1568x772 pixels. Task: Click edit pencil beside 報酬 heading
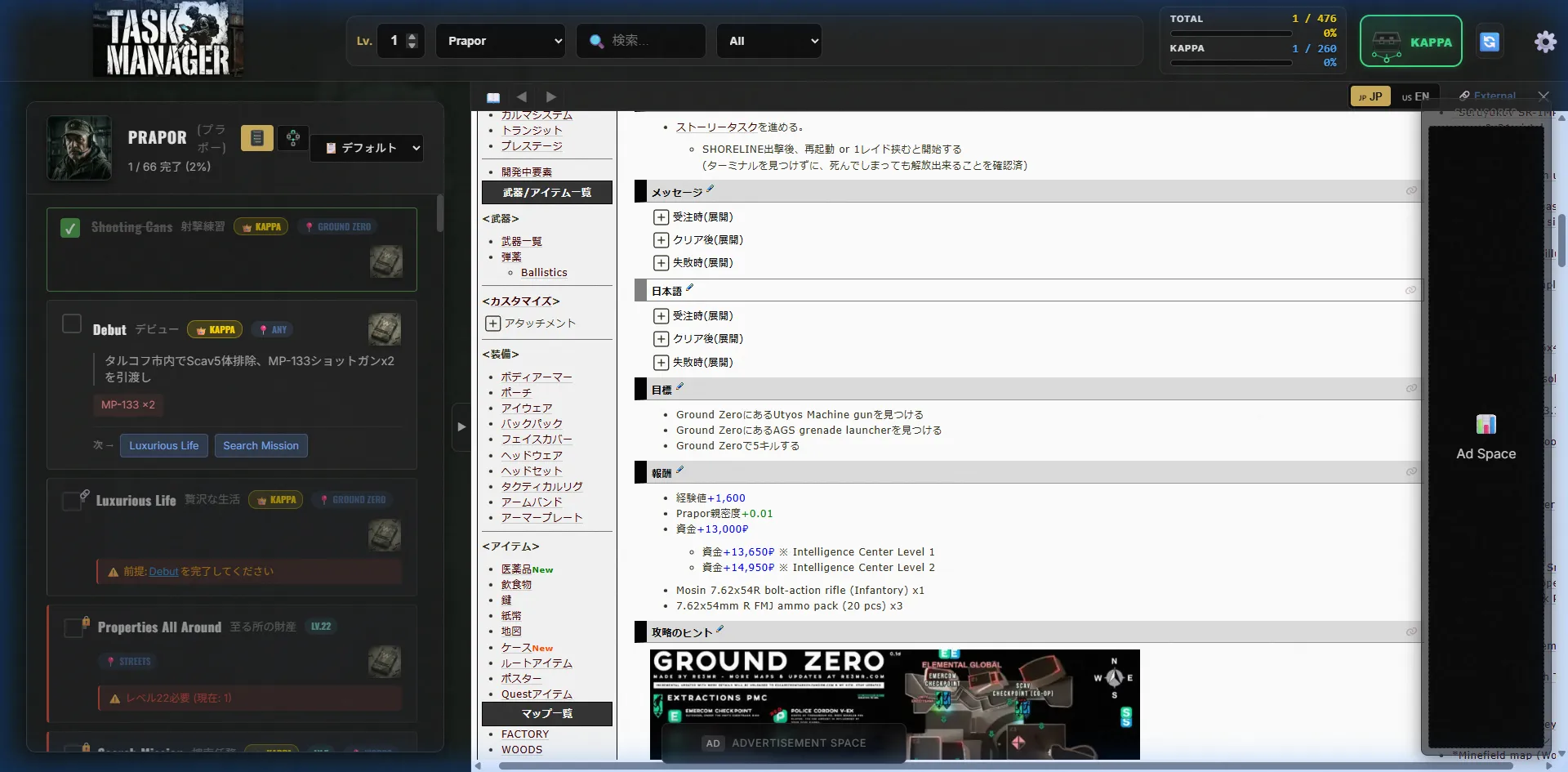(x=679, y=469)
